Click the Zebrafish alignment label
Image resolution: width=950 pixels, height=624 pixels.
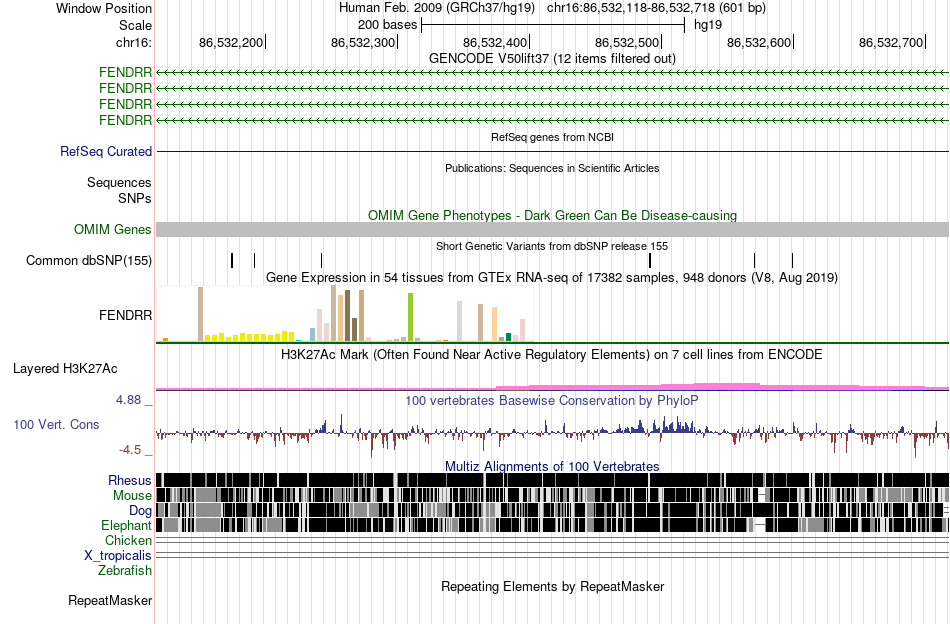point(125,570)
